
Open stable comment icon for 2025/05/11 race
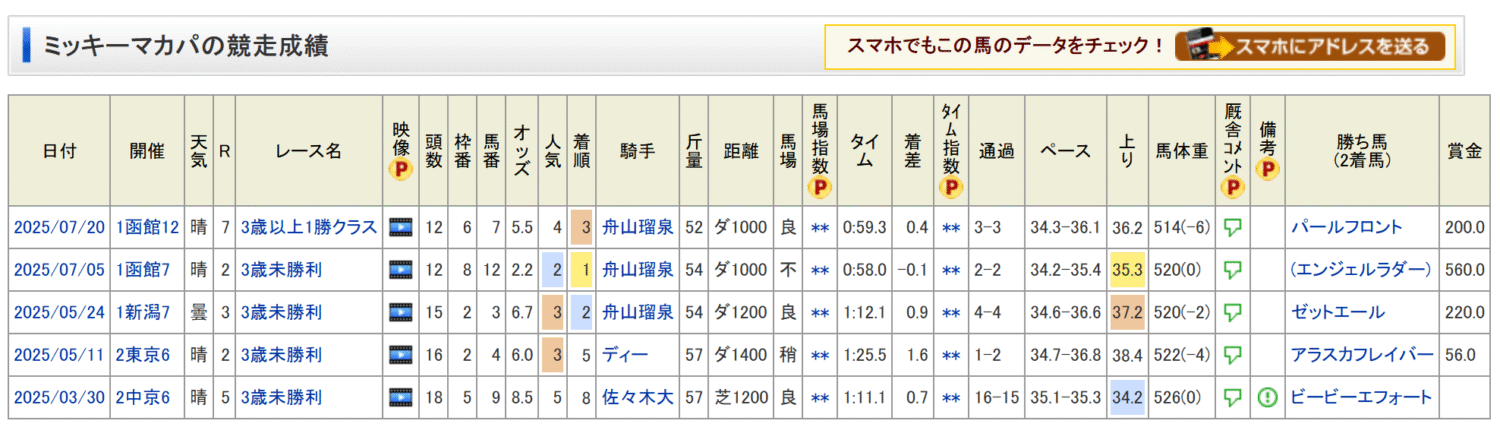click(x=1233, y=355)
